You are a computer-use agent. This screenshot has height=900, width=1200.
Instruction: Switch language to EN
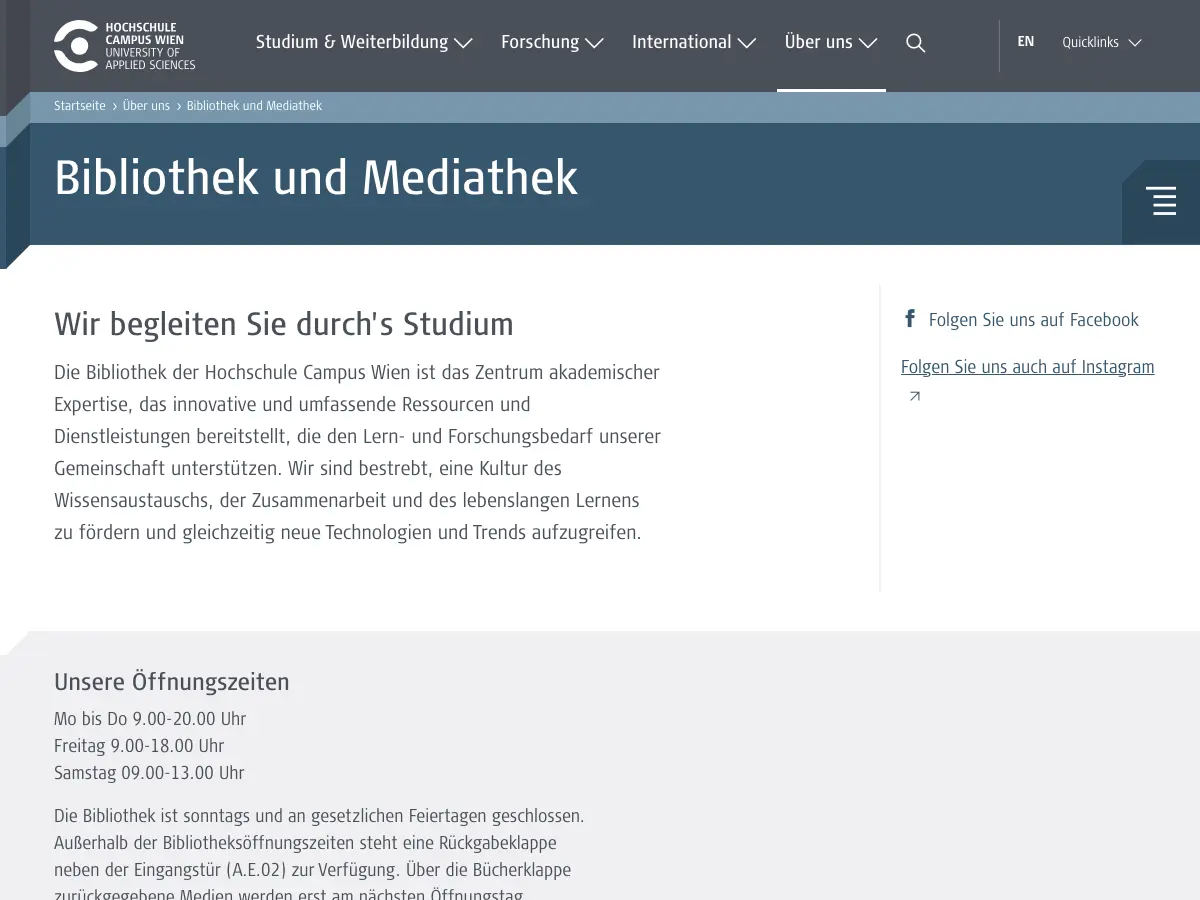pyautogui.click(x=1026, y=42)
